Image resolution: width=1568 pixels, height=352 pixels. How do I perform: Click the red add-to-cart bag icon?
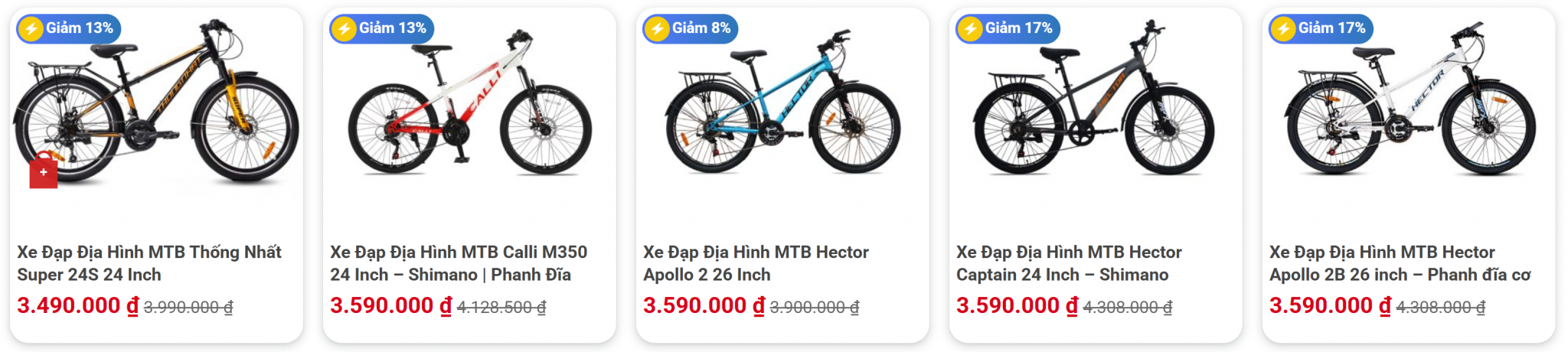click(44, 171)
